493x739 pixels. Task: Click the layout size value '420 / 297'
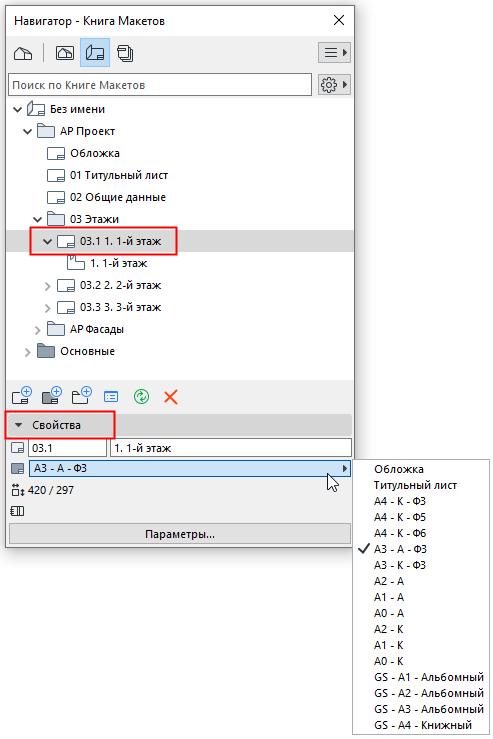pos(51,491)
